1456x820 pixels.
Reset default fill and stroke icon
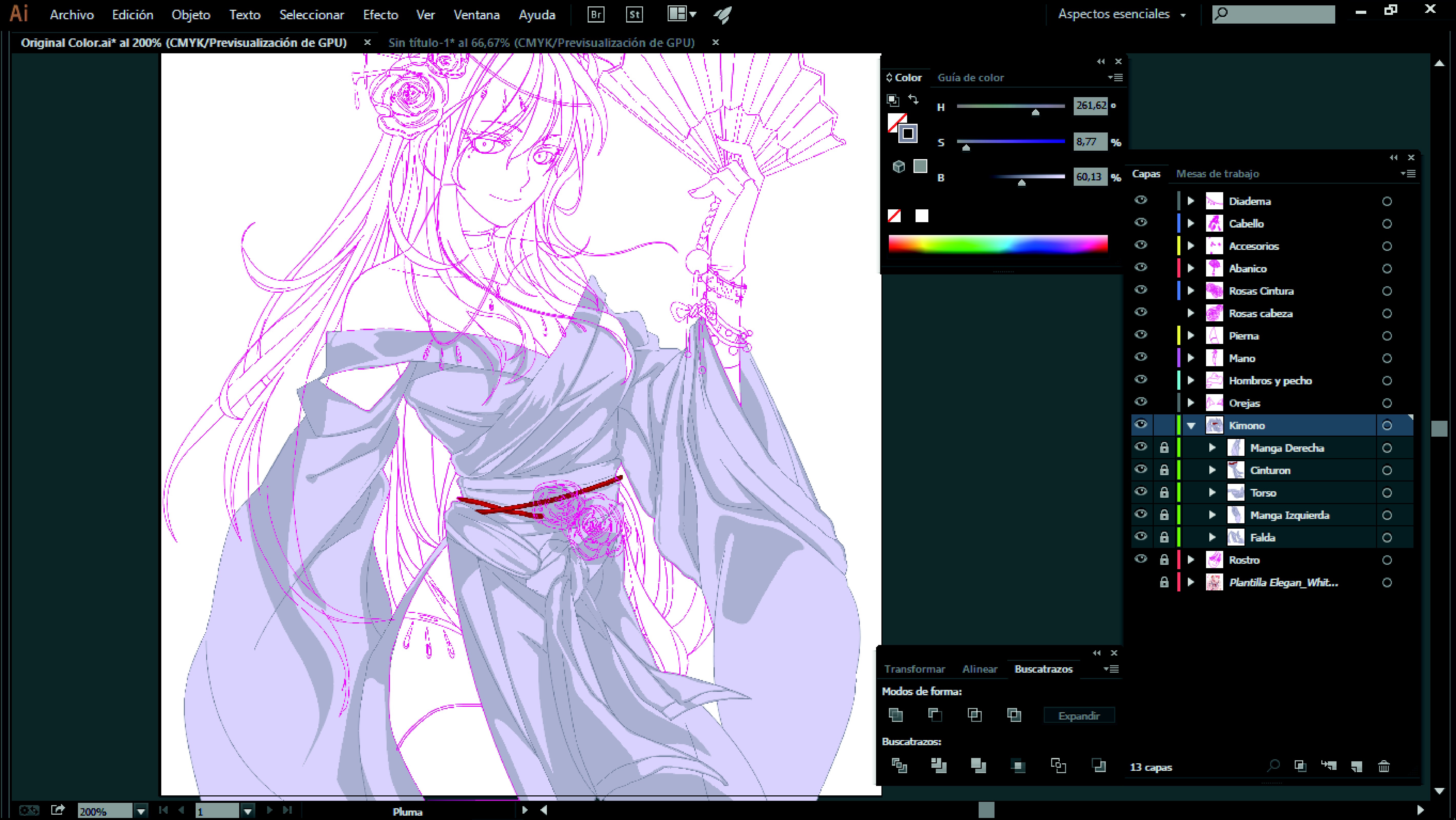click(x=892, y=100)
